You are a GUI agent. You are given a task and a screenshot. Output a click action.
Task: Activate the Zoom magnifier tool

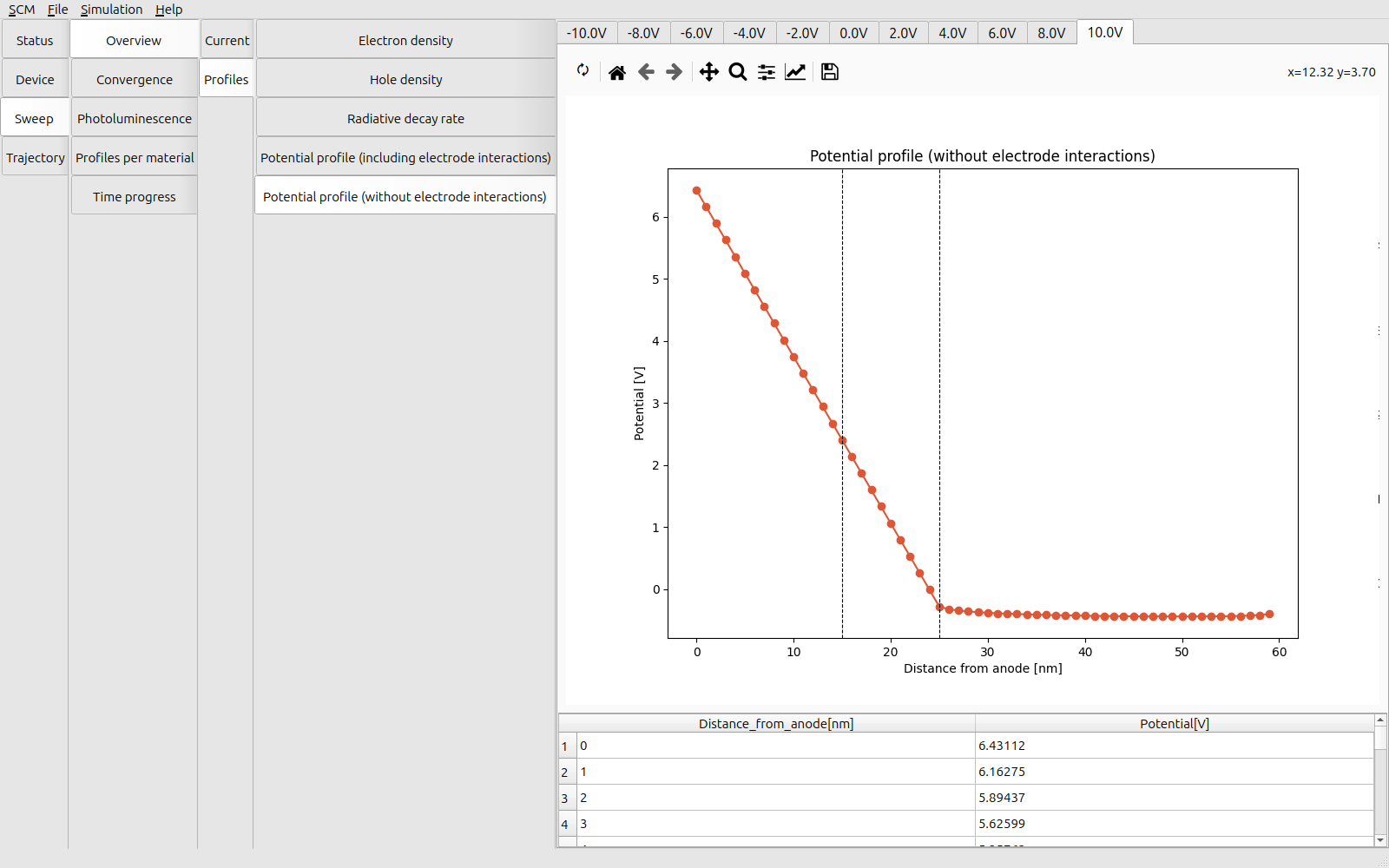(x=738, y=72)
